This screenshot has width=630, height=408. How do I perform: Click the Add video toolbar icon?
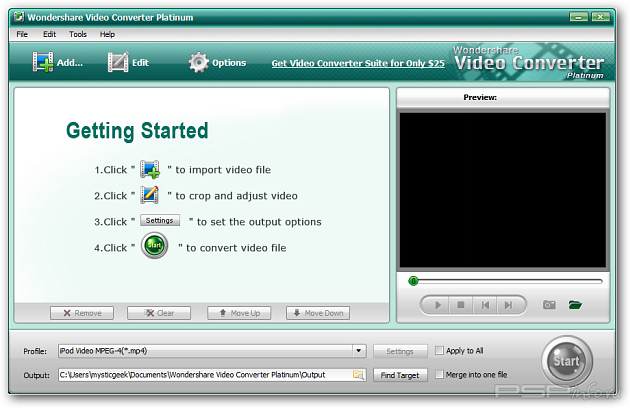57,63
